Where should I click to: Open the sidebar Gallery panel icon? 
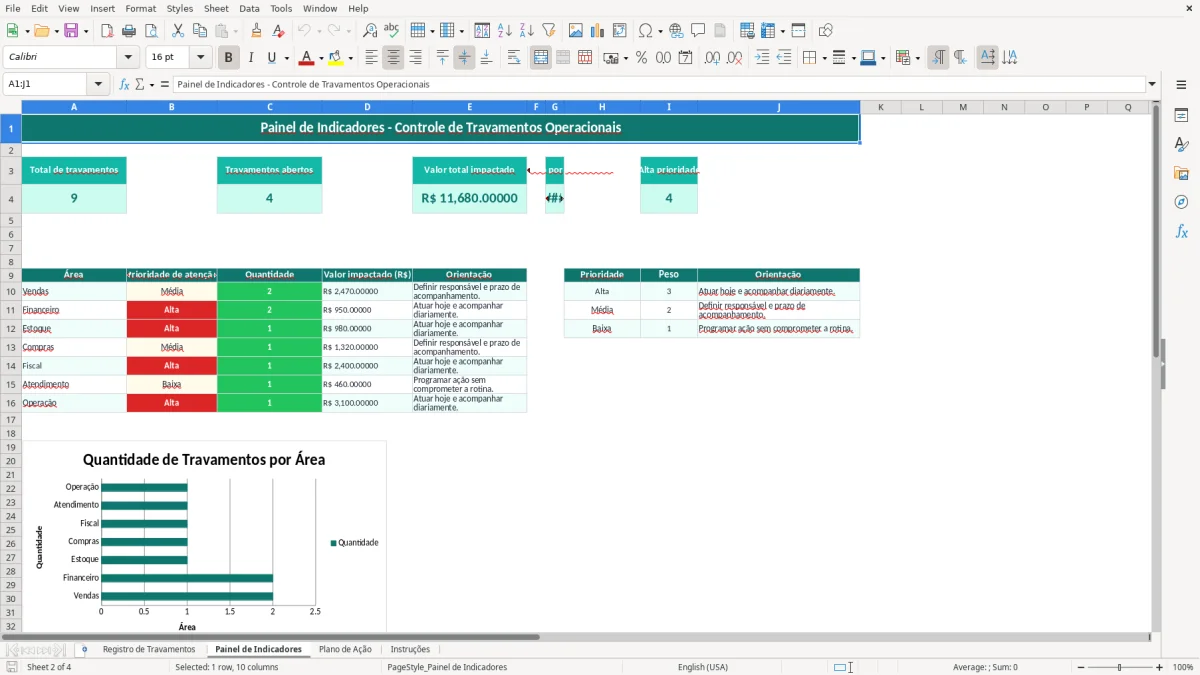click(x=1181, y=174)
